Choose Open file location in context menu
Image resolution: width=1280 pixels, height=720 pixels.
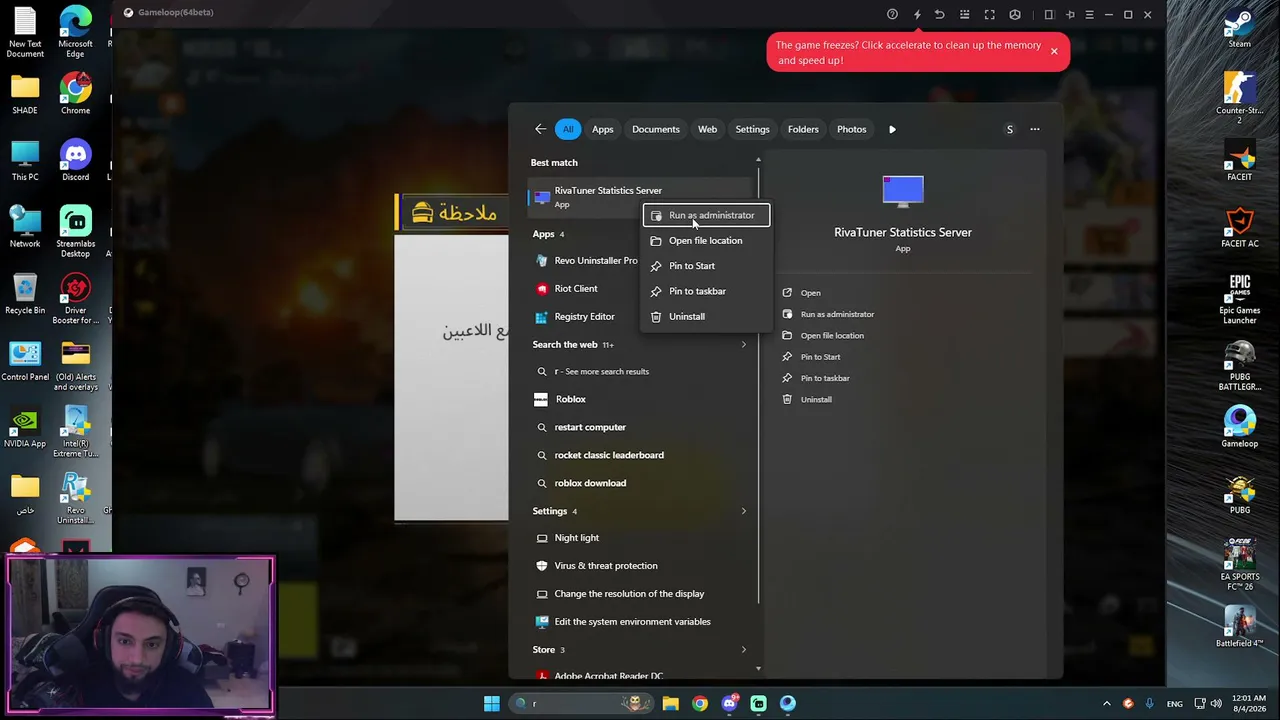pos(707,241)
